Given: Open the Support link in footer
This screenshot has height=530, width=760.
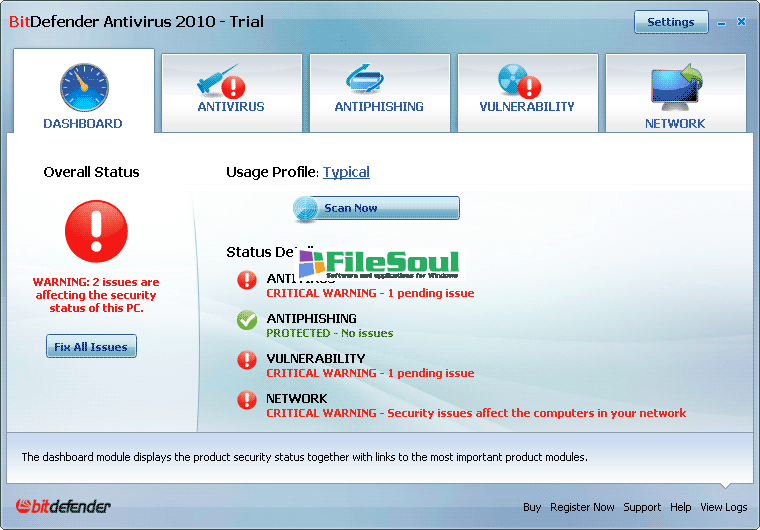Looking at the screenshot, I should pyautogui.click(x=642, y=507).
